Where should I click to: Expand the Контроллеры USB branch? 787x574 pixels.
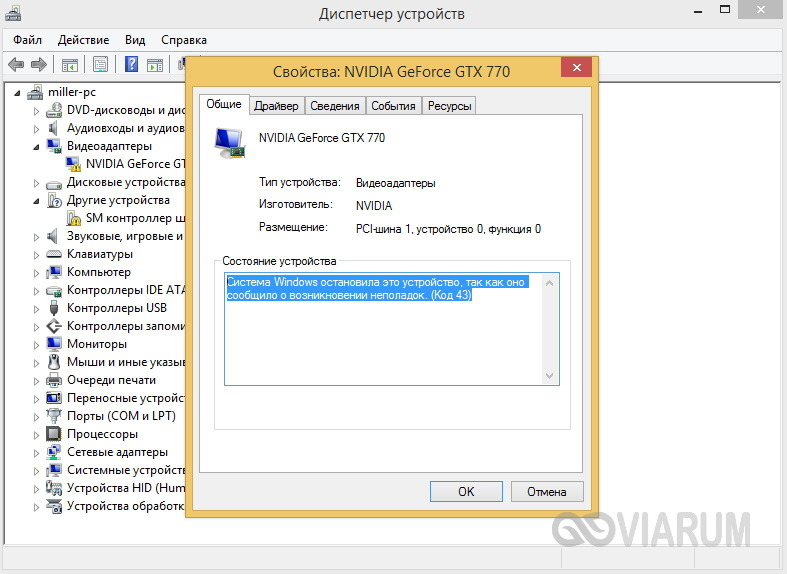click(36, 309)
